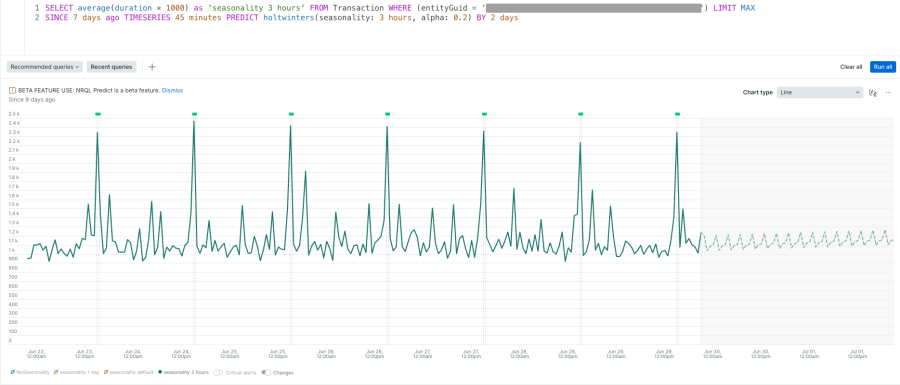Click the change marker after Jun 27 12:00pm
The width and height of the screenshot is (900, 385).
click(484, 114)
